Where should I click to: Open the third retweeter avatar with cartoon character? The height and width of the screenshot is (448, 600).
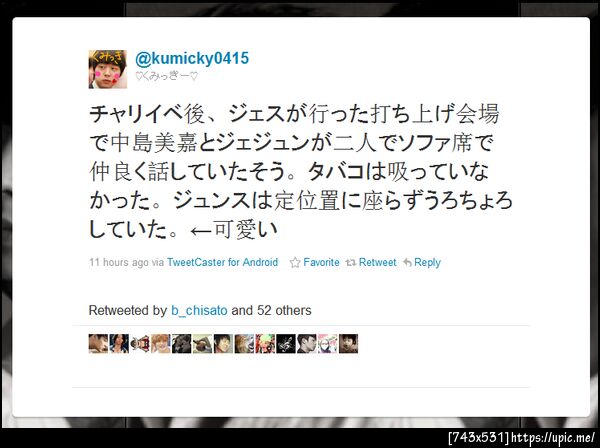pos(140,343)
